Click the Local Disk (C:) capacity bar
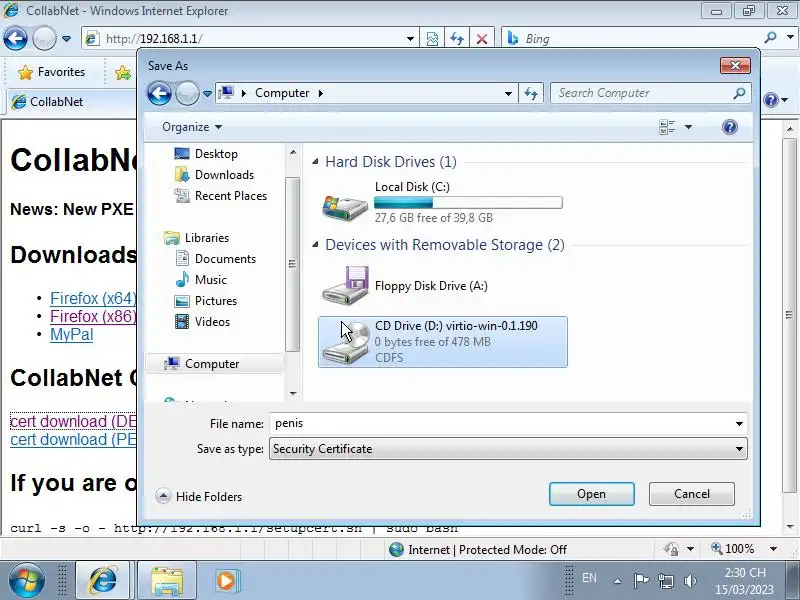 (x=468, y=203)
